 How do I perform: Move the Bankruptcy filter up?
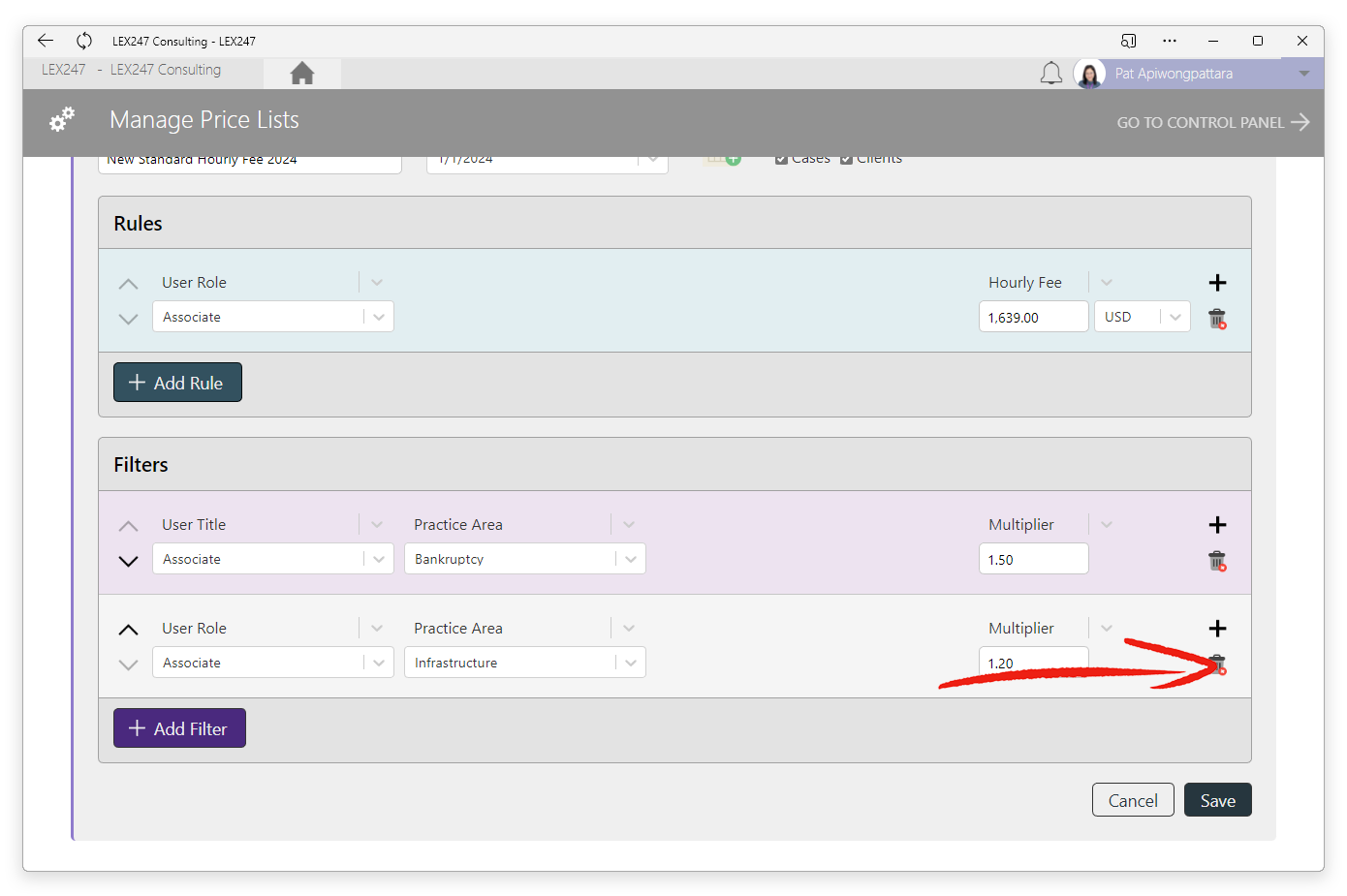point(128,526)
